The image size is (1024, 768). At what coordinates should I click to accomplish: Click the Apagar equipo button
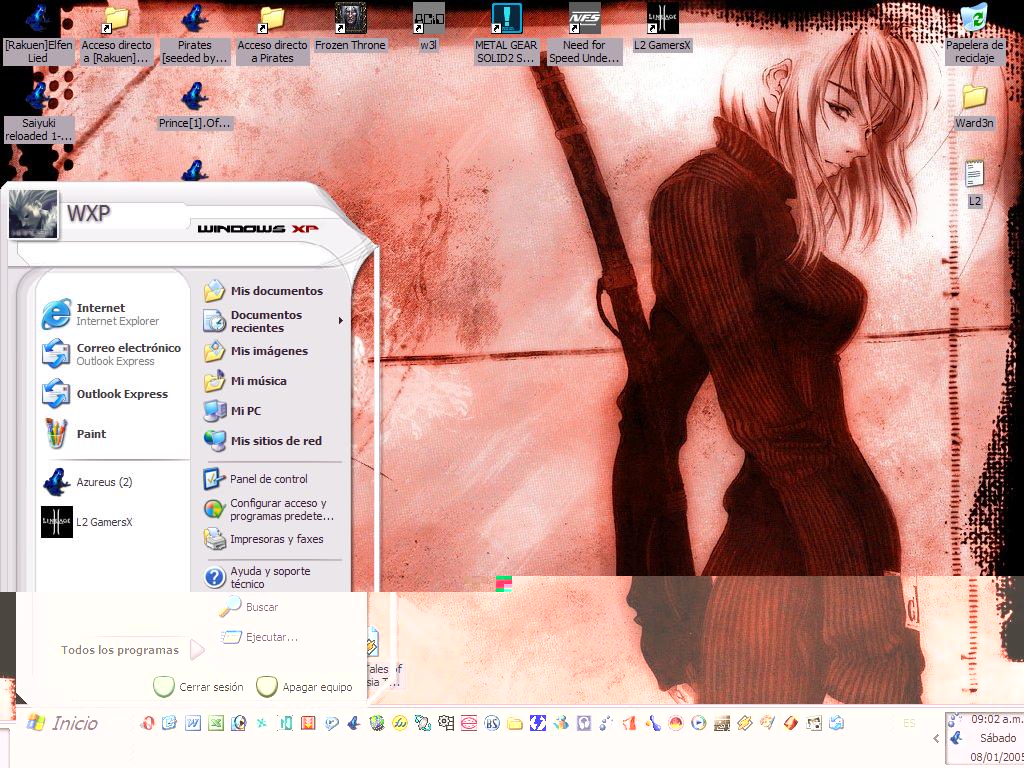coord(304,687)
